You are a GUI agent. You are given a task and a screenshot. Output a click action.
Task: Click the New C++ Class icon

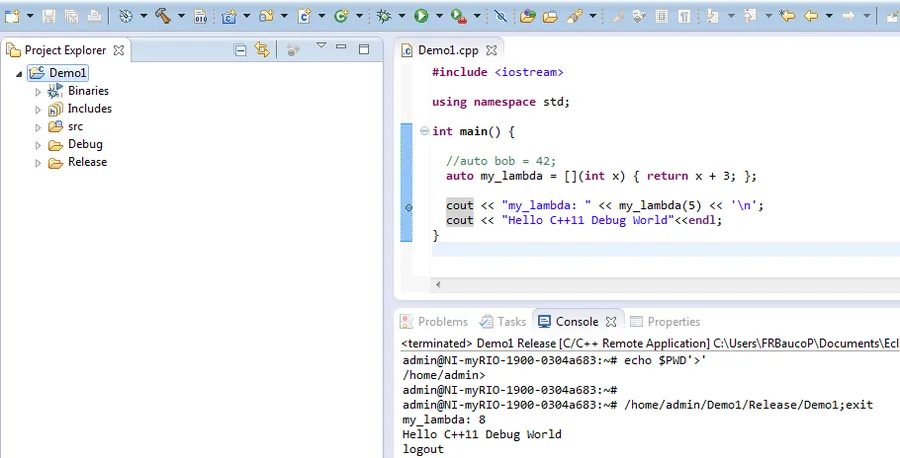pyautogui.click(x=341, y=16)
